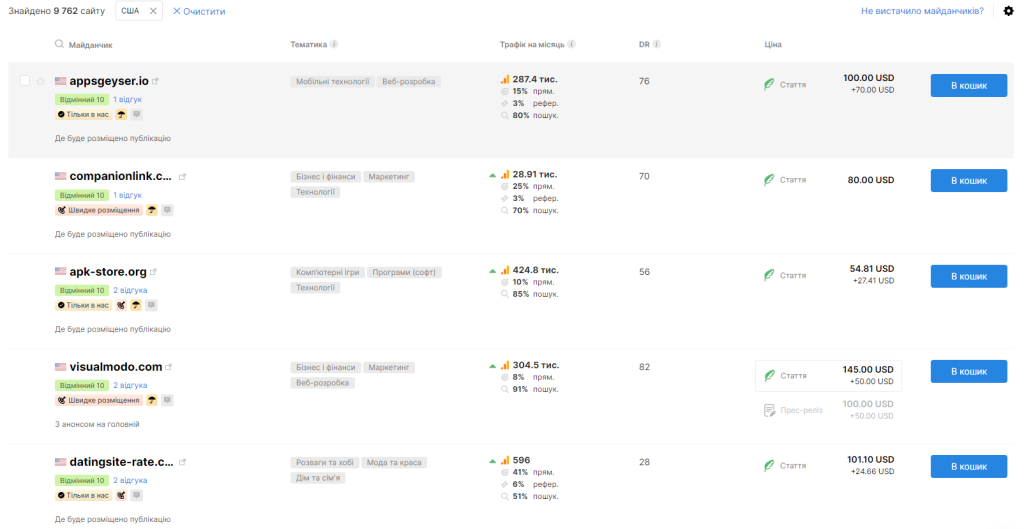Add datingsite-rate to cart with В кошик
This screenshot has width=1024, height=529.
[x=968, y=466]
